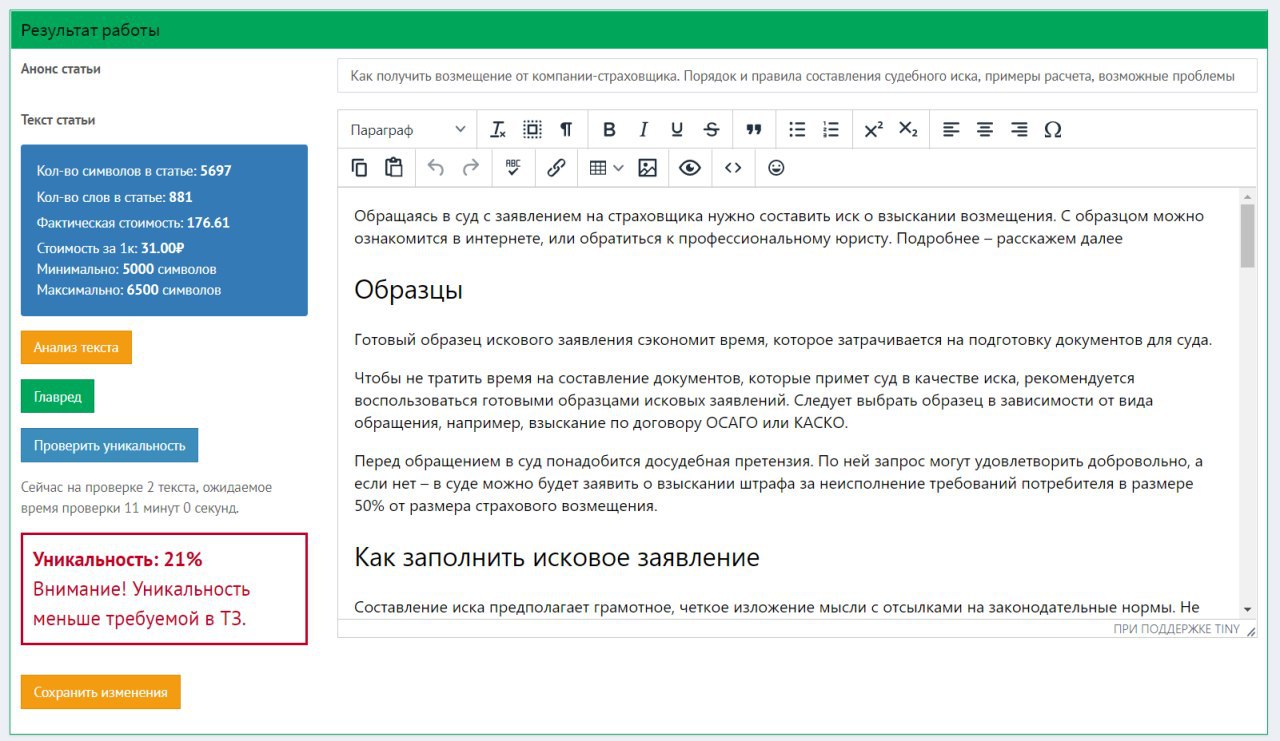Toggle show invisible characters (pilcrow) icon

coord(566,129)
